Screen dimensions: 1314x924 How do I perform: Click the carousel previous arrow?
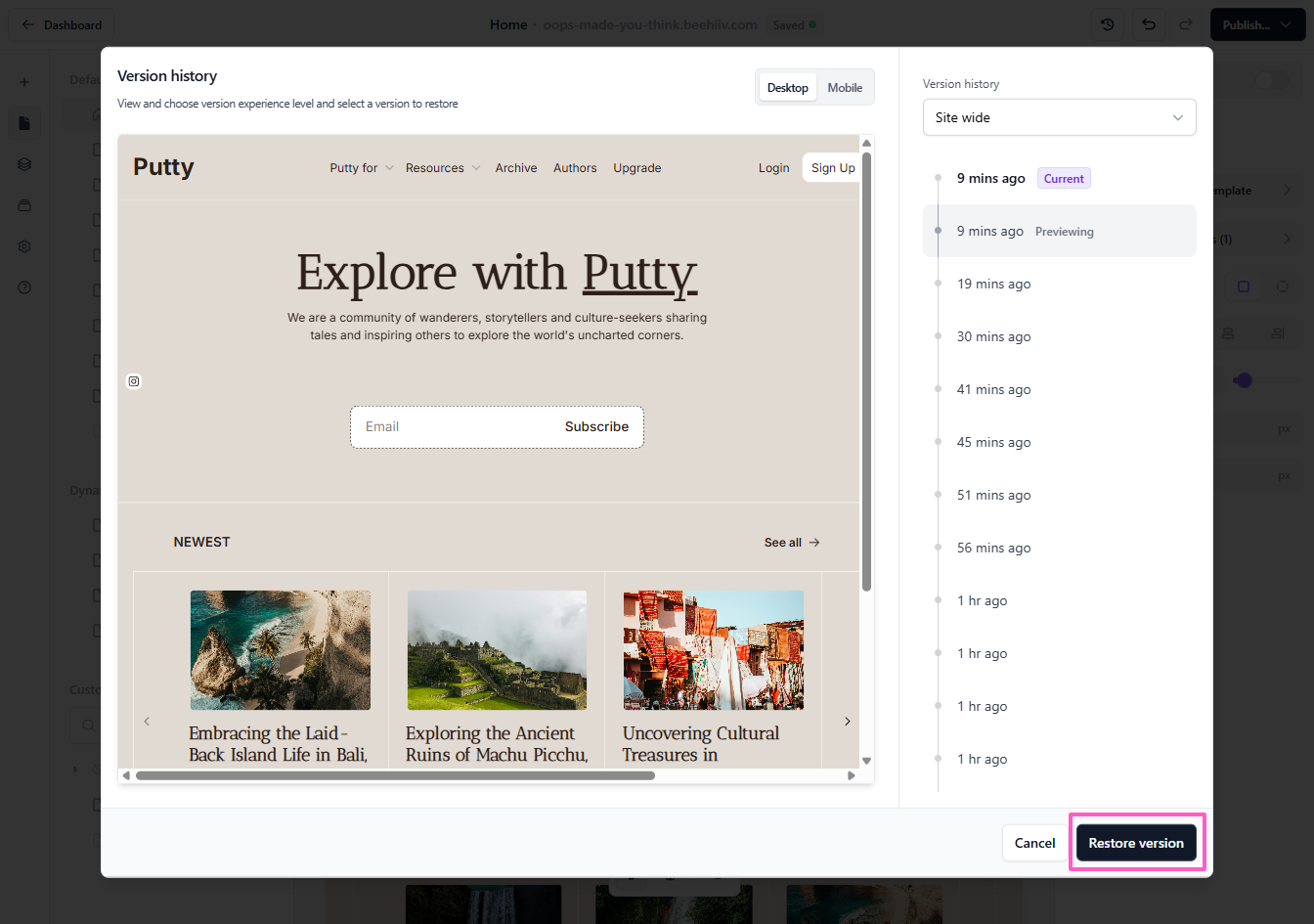coord(147,722)
